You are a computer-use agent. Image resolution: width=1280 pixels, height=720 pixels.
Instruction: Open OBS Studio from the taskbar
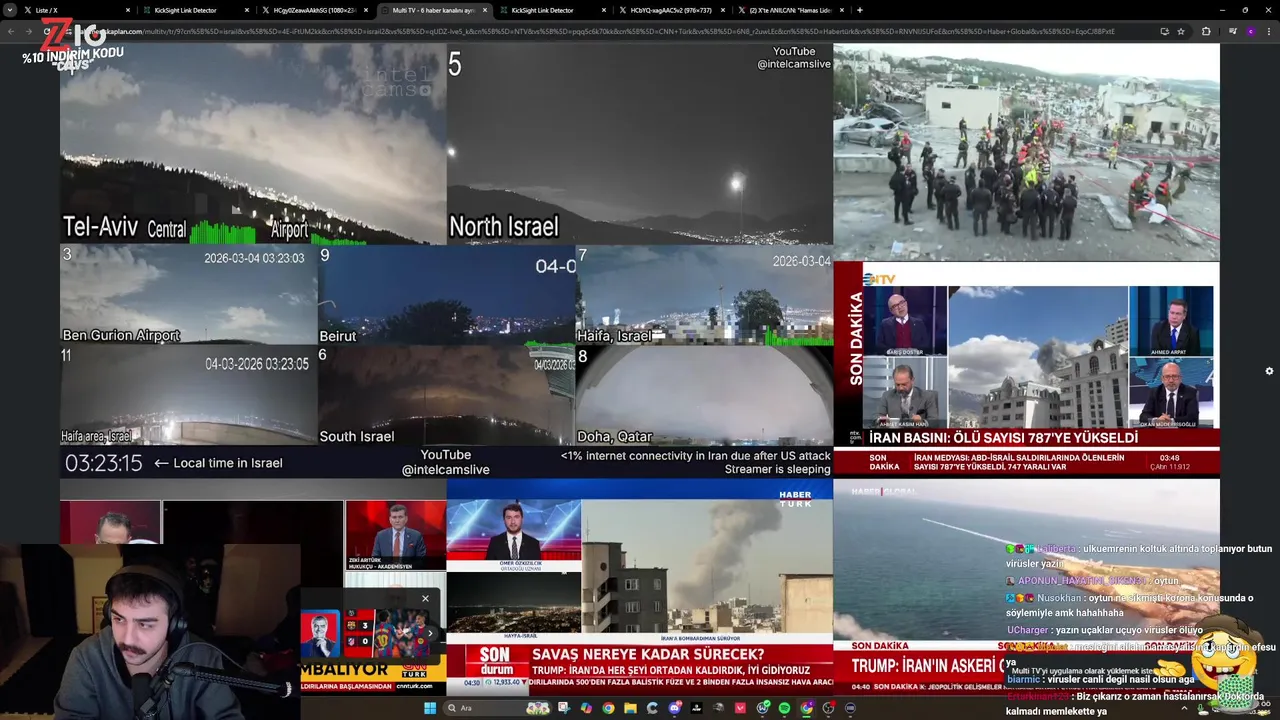pyautogui.click(x=828, y=708)
